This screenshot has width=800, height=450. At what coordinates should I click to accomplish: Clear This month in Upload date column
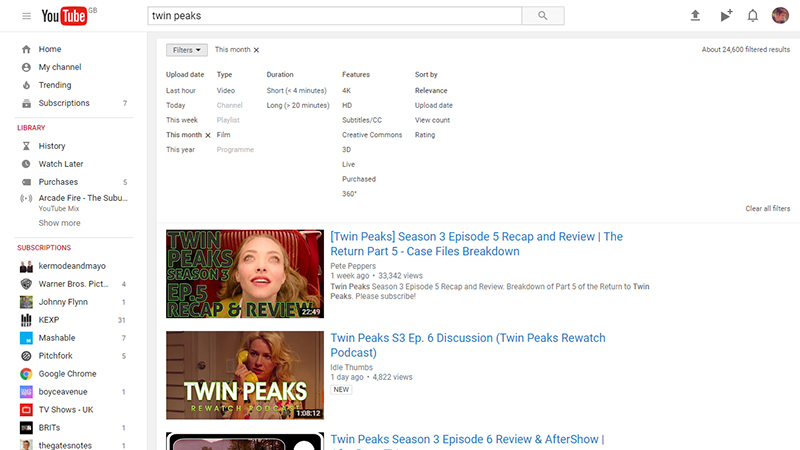[208, 135]
